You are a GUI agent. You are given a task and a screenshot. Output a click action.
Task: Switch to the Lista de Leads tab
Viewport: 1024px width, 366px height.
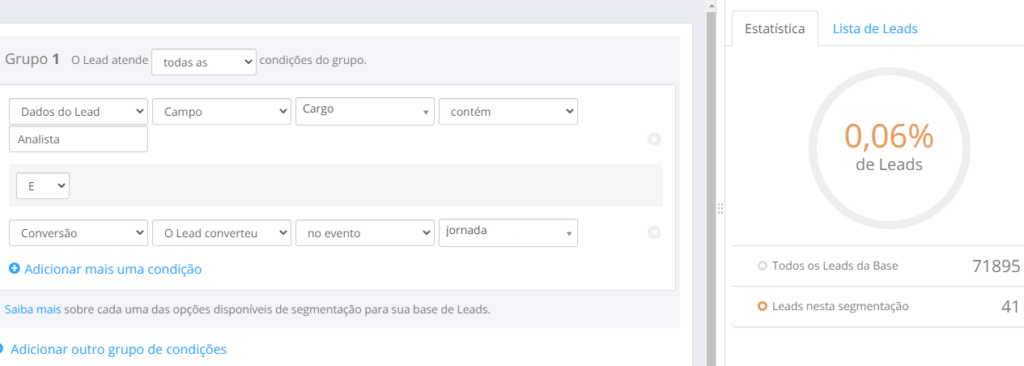[x=874, y=29]
